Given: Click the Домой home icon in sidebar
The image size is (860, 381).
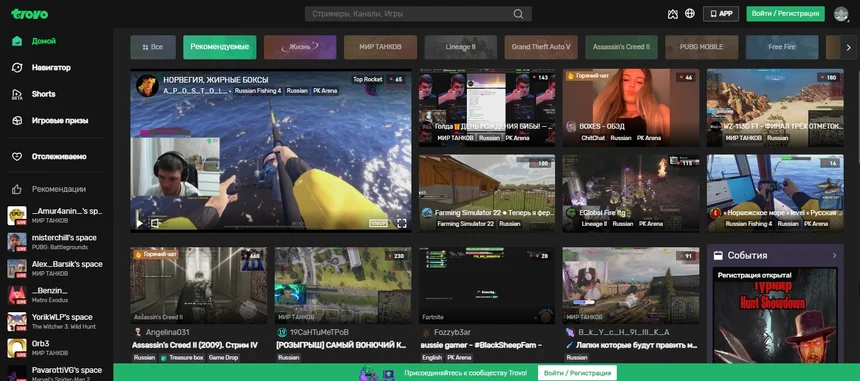Looking at the screenshot, I should click(17, 41).
